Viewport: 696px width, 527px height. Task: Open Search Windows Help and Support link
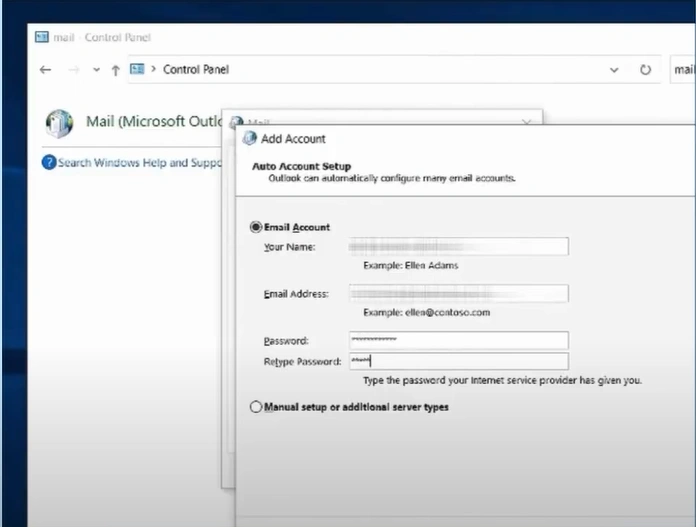click(x=139, y=163)
